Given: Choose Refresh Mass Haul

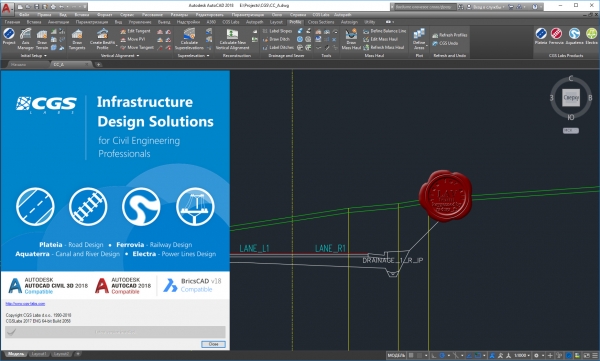Looking at the screenshot, I should pyautogui.click(x=383, y=47).
